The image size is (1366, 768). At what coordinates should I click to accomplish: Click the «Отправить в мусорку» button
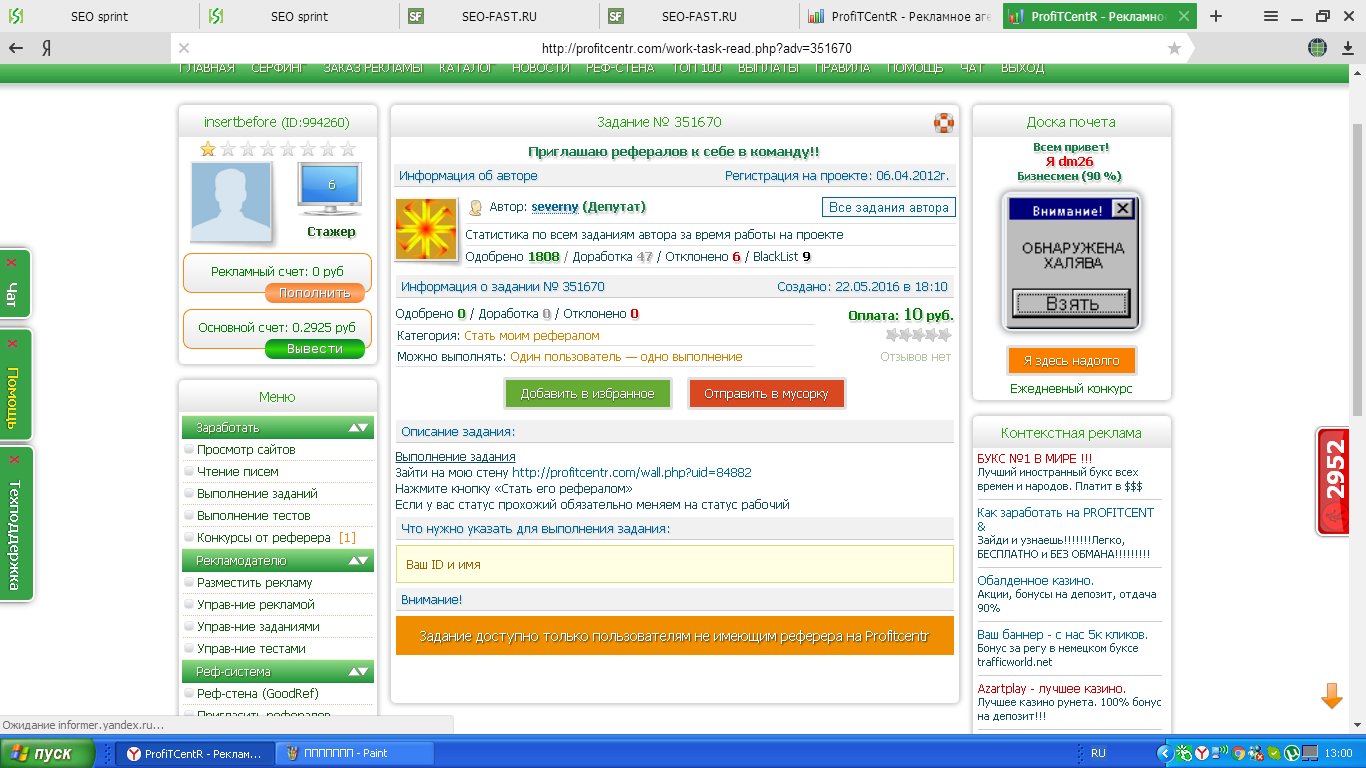tap(767, 394)
